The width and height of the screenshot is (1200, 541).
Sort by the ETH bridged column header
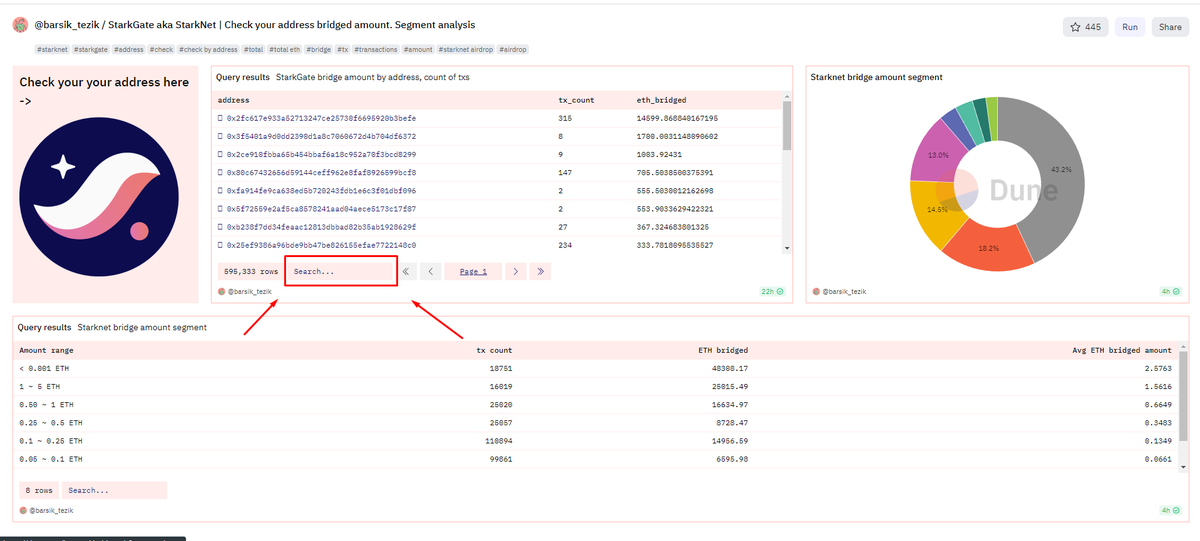pyautogui.click(x=723, y=350)
